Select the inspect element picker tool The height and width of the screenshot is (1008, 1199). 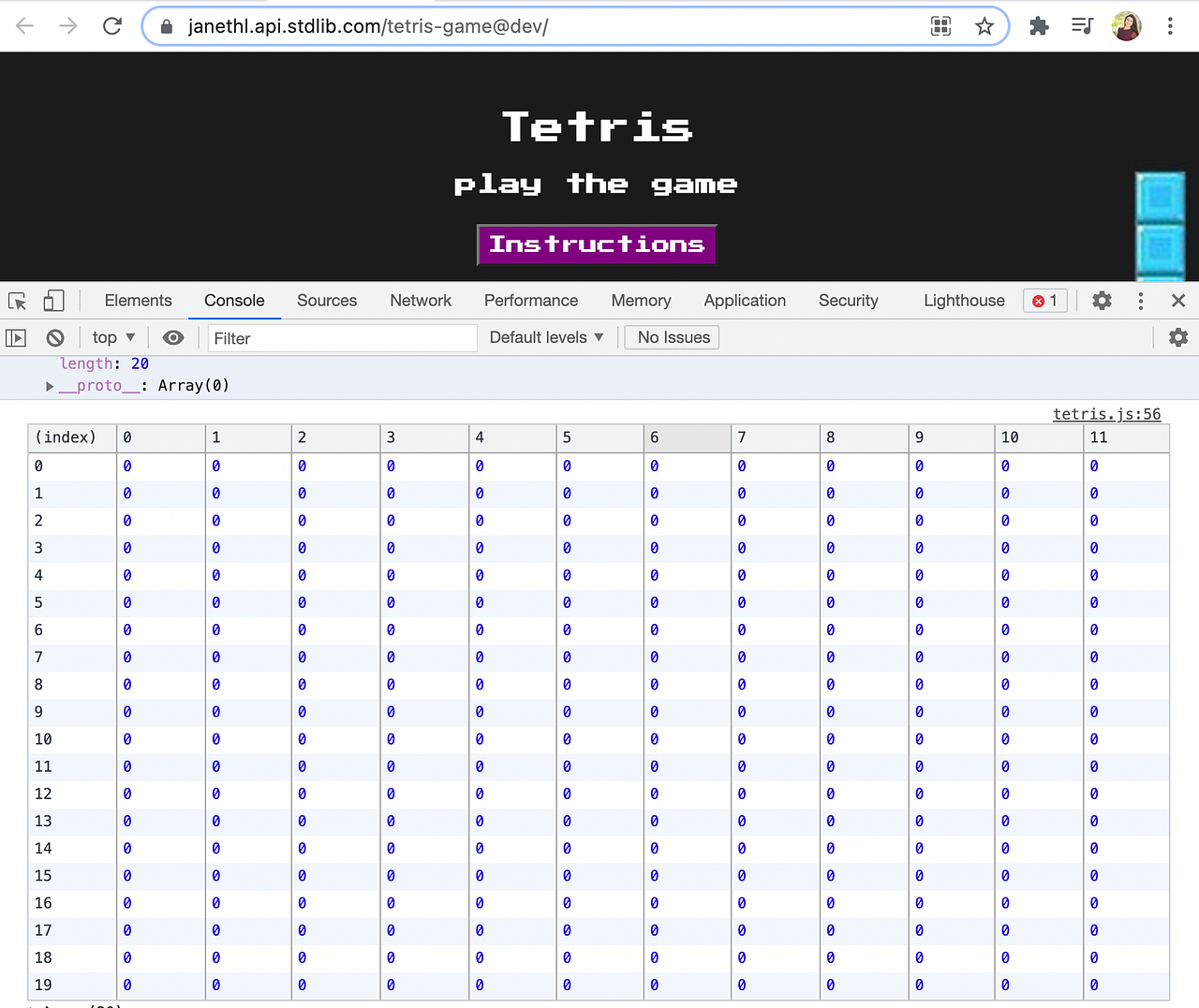(15, 301)
